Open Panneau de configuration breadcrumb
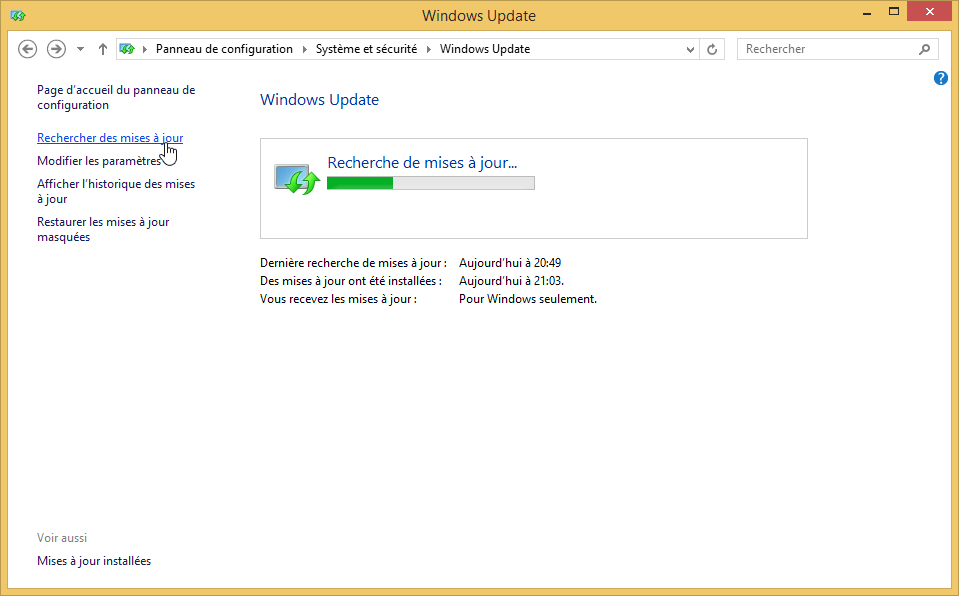The image size is (959, 596). point(224,49)
